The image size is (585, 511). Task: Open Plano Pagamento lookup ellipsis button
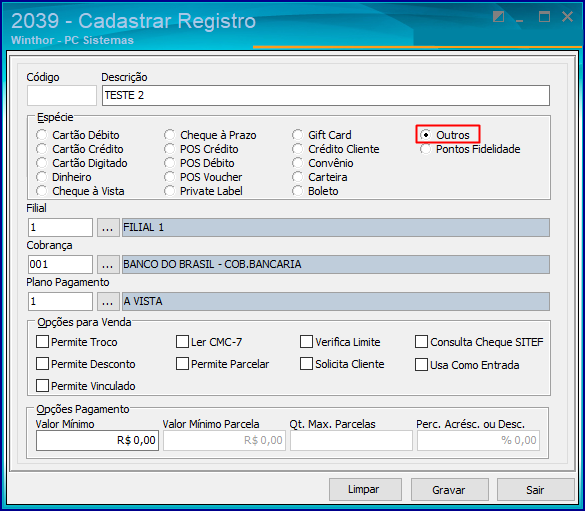click(x=108, y=301)
